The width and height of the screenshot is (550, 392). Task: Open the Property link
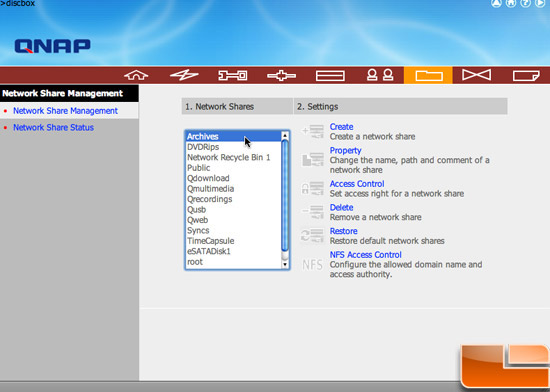click(x=346, y=150)
